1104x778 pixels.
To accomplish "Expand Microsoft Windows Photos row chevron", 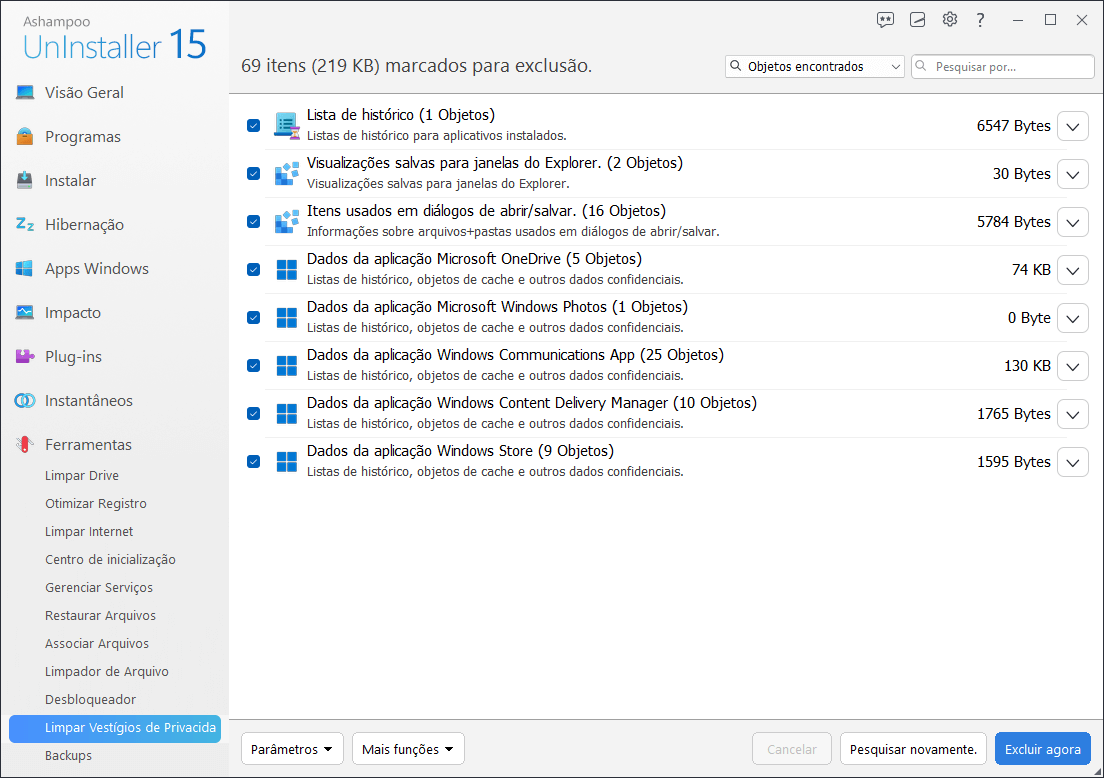I will pyautogui.click(x=1072, y=318).
